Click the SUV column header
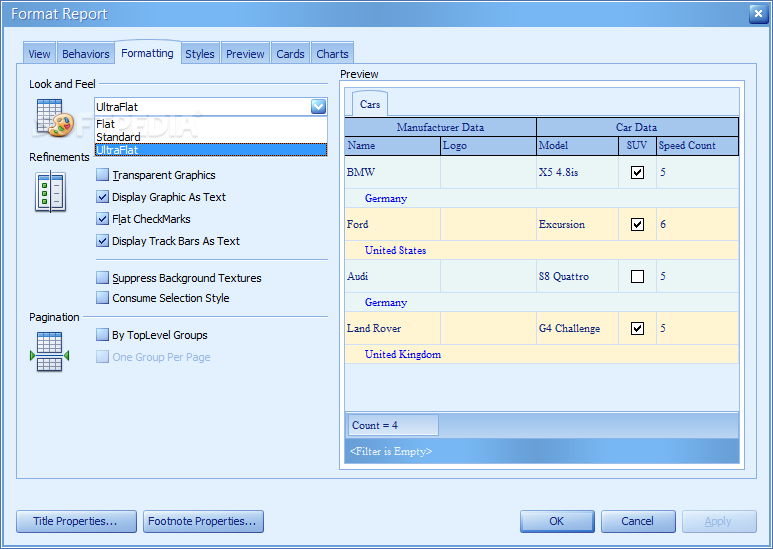This screenshot has height=549, width=773. click(637, 146)
